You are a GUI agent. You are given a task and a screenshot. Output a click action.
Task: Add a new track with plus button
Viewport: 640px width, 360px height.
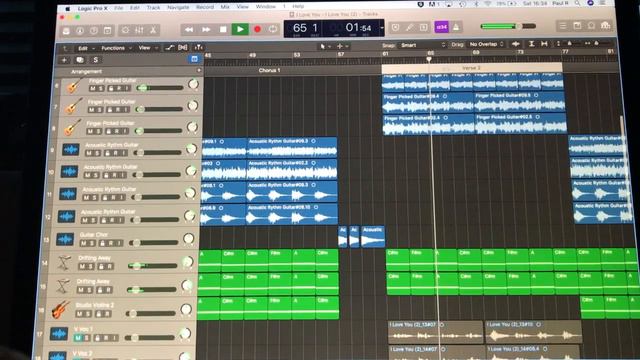[x=64, y=60]
